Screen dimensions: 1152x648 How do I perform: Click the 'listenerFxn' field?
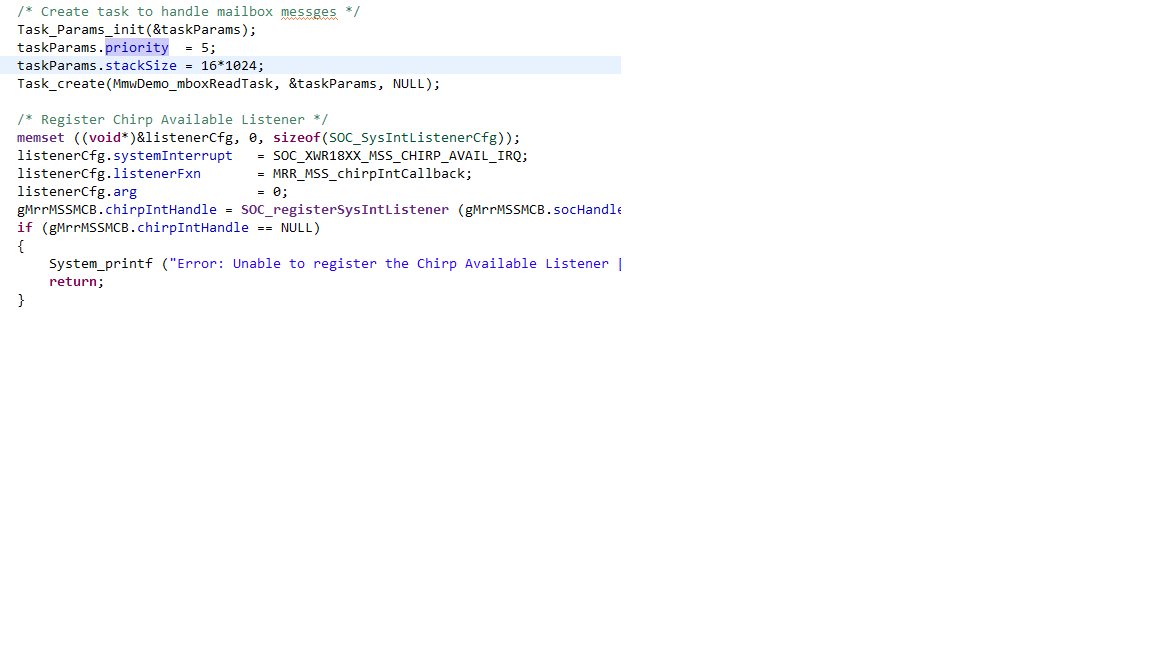(x=157, y=173)
